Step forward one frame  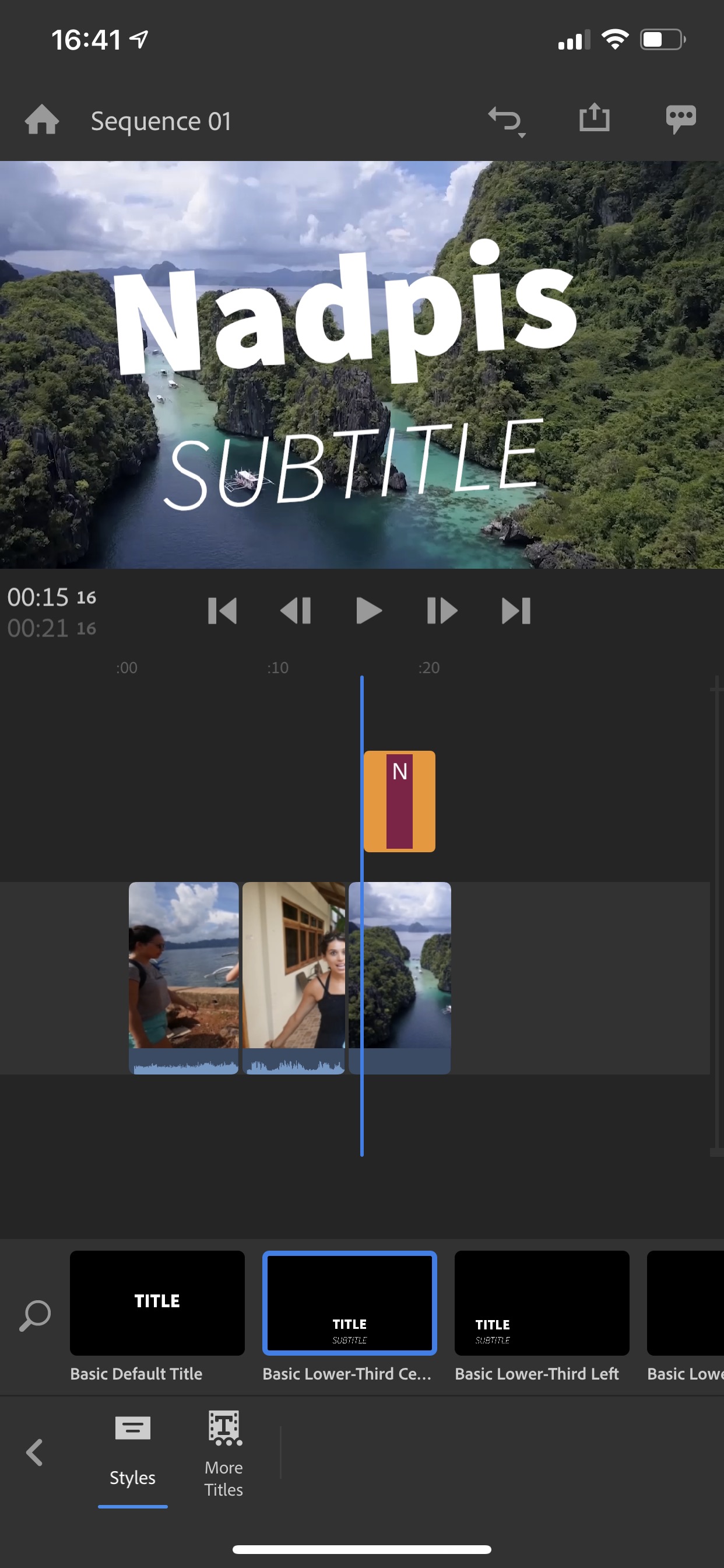coord(442,611)
